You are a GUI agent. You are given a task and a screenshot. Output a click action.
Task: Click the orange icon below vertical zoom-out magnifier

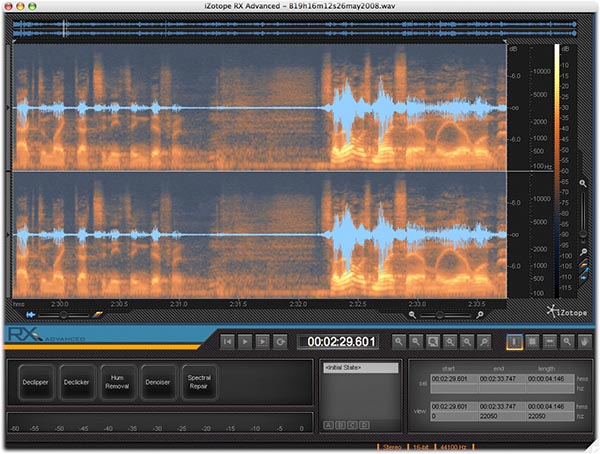coord(583,264)
